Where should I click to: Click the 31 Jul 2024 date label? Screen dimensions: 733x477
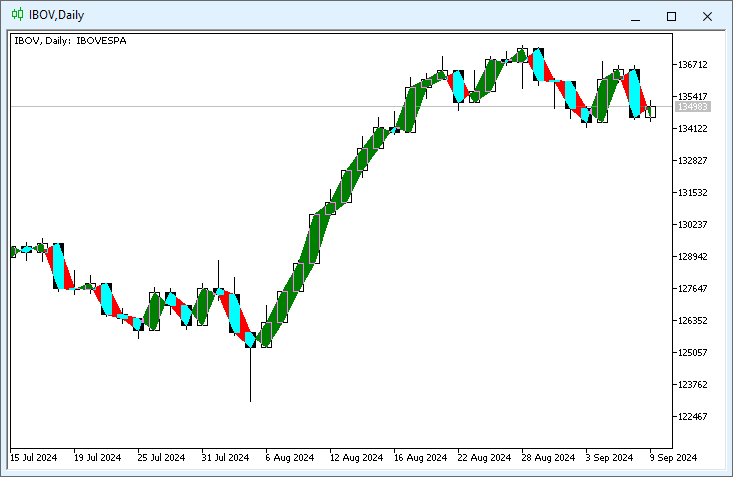click(225, 457)
